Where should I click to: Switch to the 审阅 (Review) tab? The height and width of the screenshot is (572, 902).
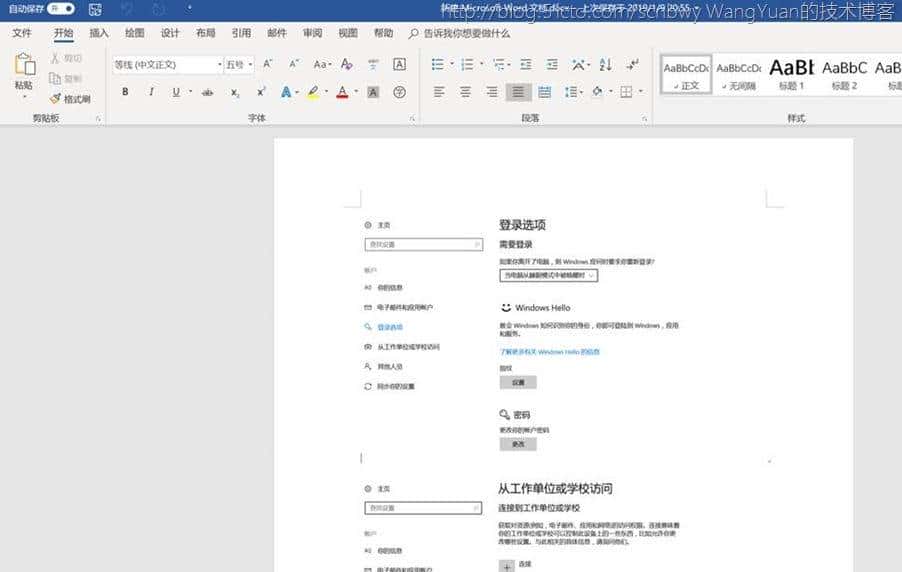pyautogui.click(x=312, y=33)
